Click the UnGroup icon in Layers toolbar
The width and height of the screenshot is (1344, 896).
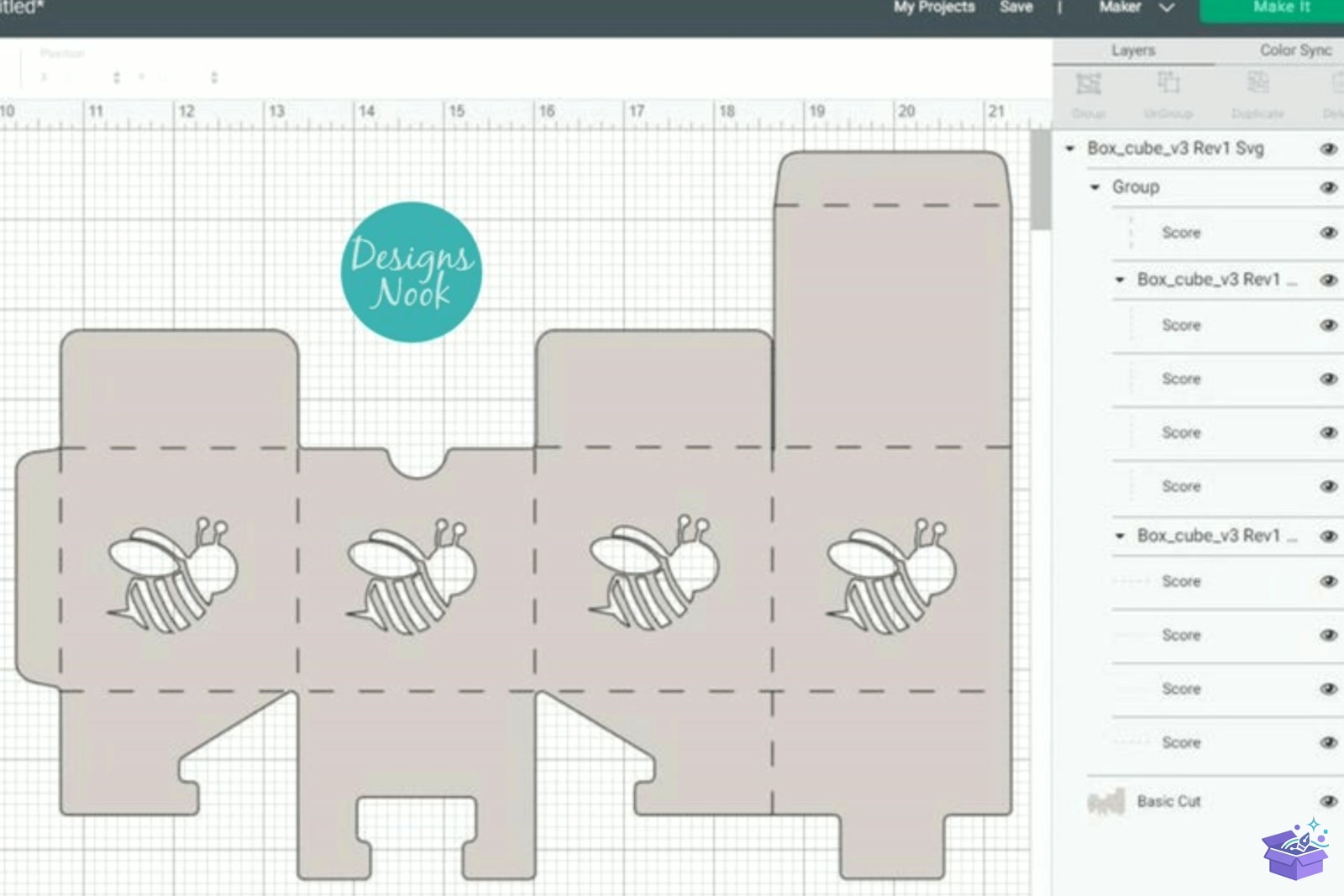tap(1168, 83)
